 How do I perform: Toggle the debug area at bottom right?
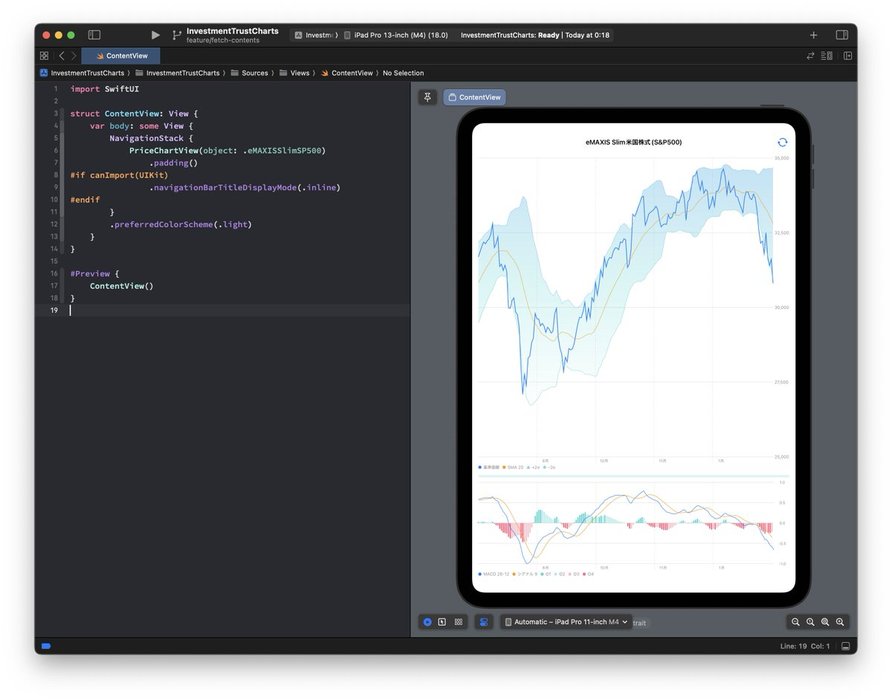tap(845, 646)
